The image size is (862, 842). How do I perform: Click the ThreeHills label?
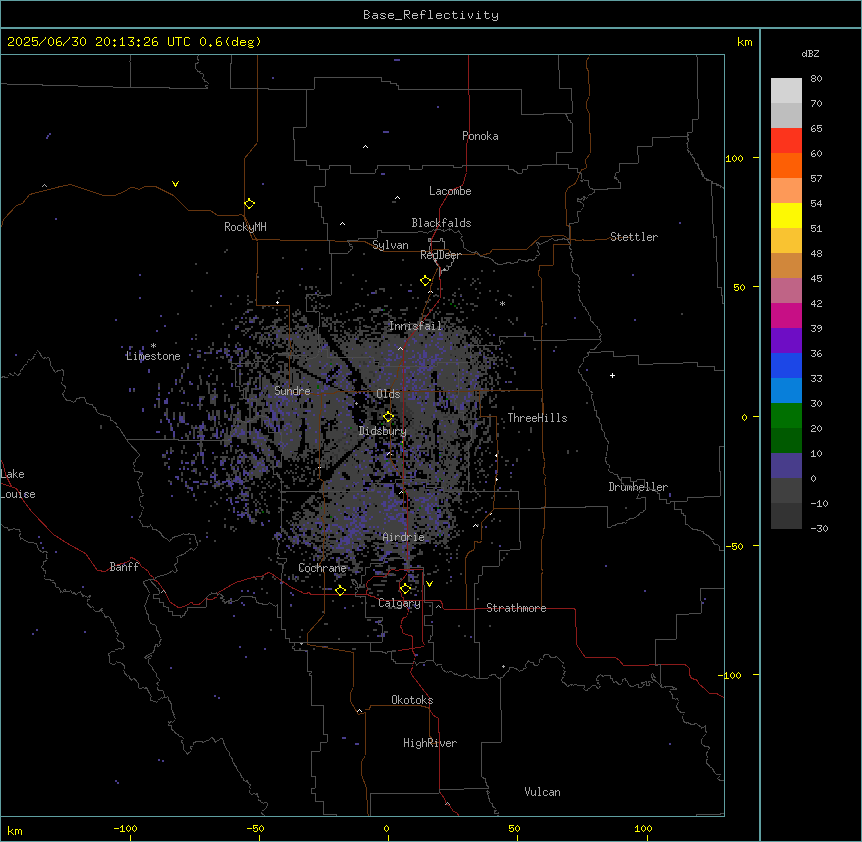(537, 418)
